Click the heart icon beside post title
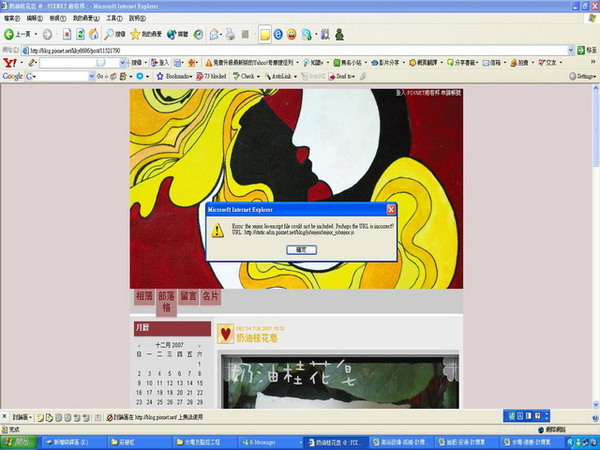 point(225,334)
